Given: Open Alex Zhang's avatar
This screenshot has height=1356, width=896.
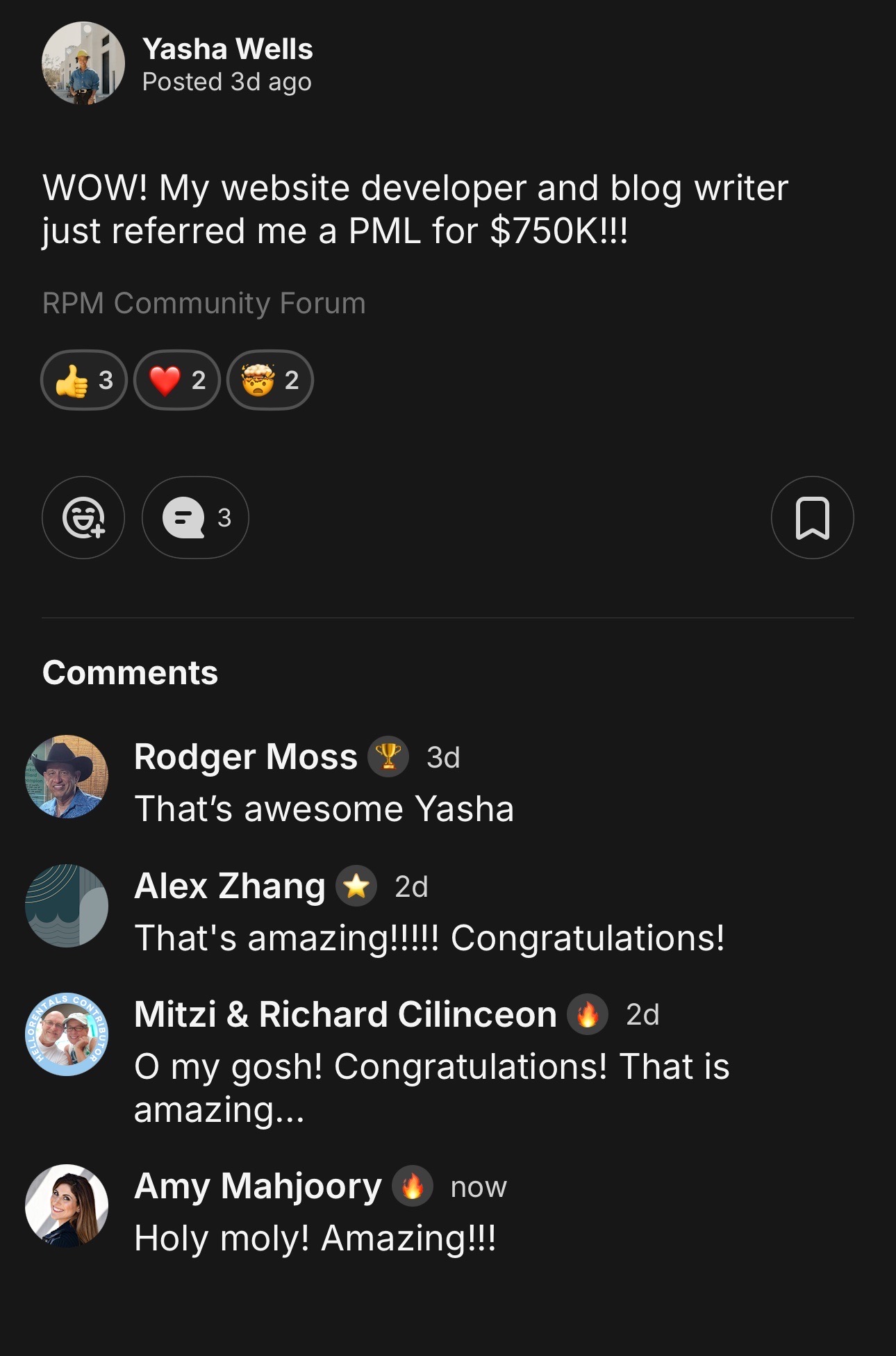Looking at the screenshot, I should (x=67, y=906).
